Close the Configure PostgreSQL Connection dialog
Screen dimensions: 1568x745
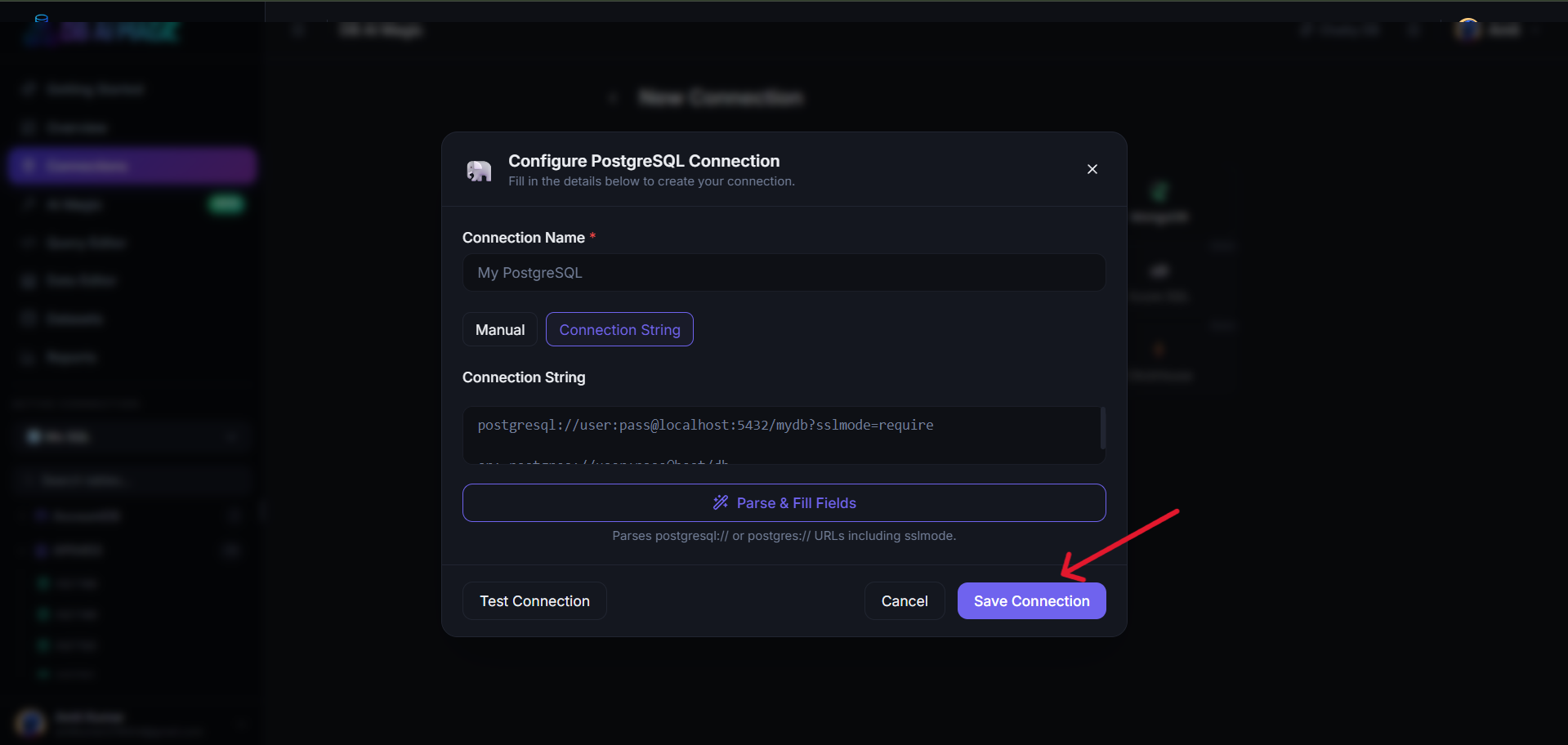[1092, 169]
